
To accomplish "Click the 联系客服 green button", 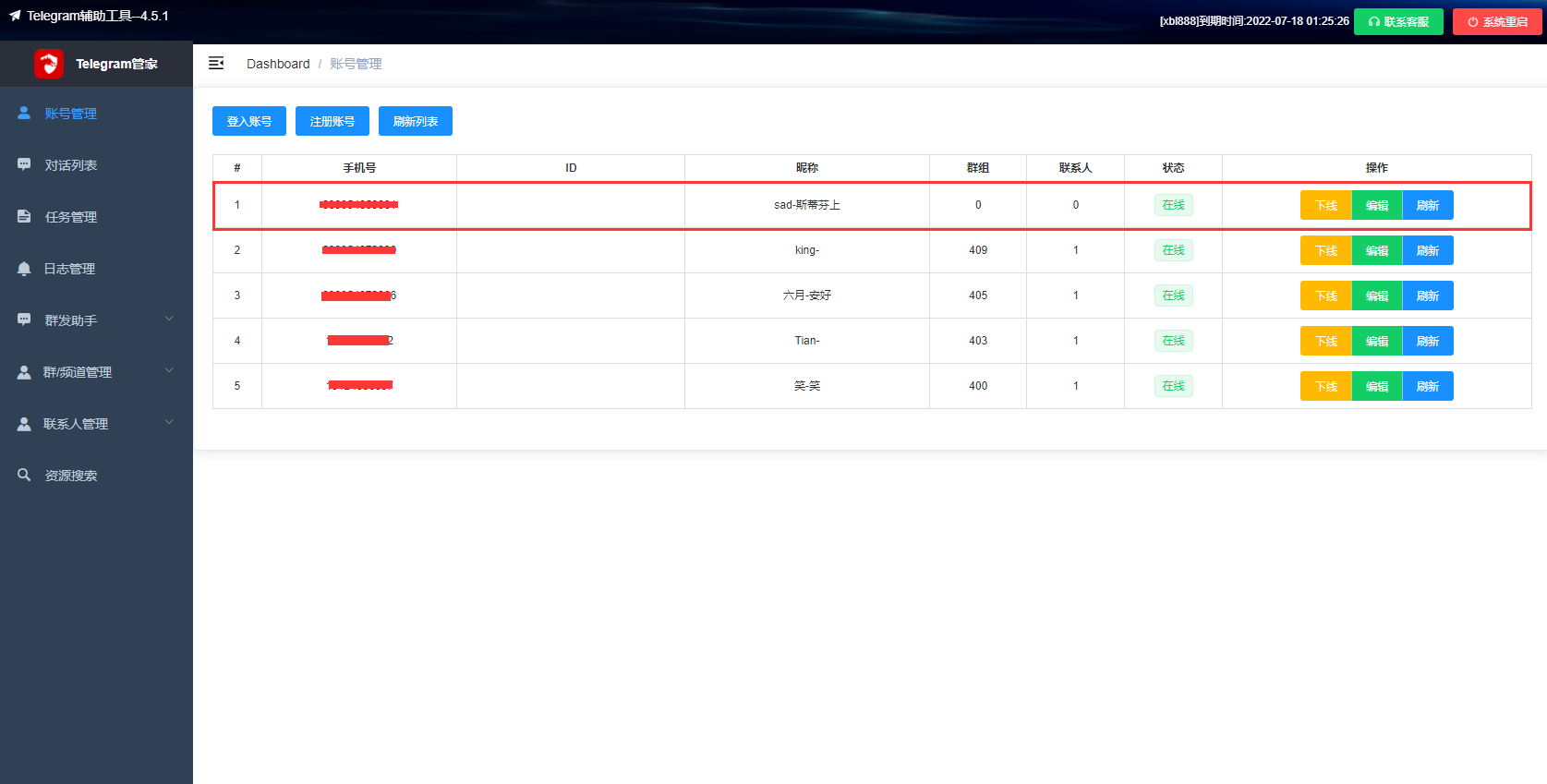I will (x=1398, y=21).
